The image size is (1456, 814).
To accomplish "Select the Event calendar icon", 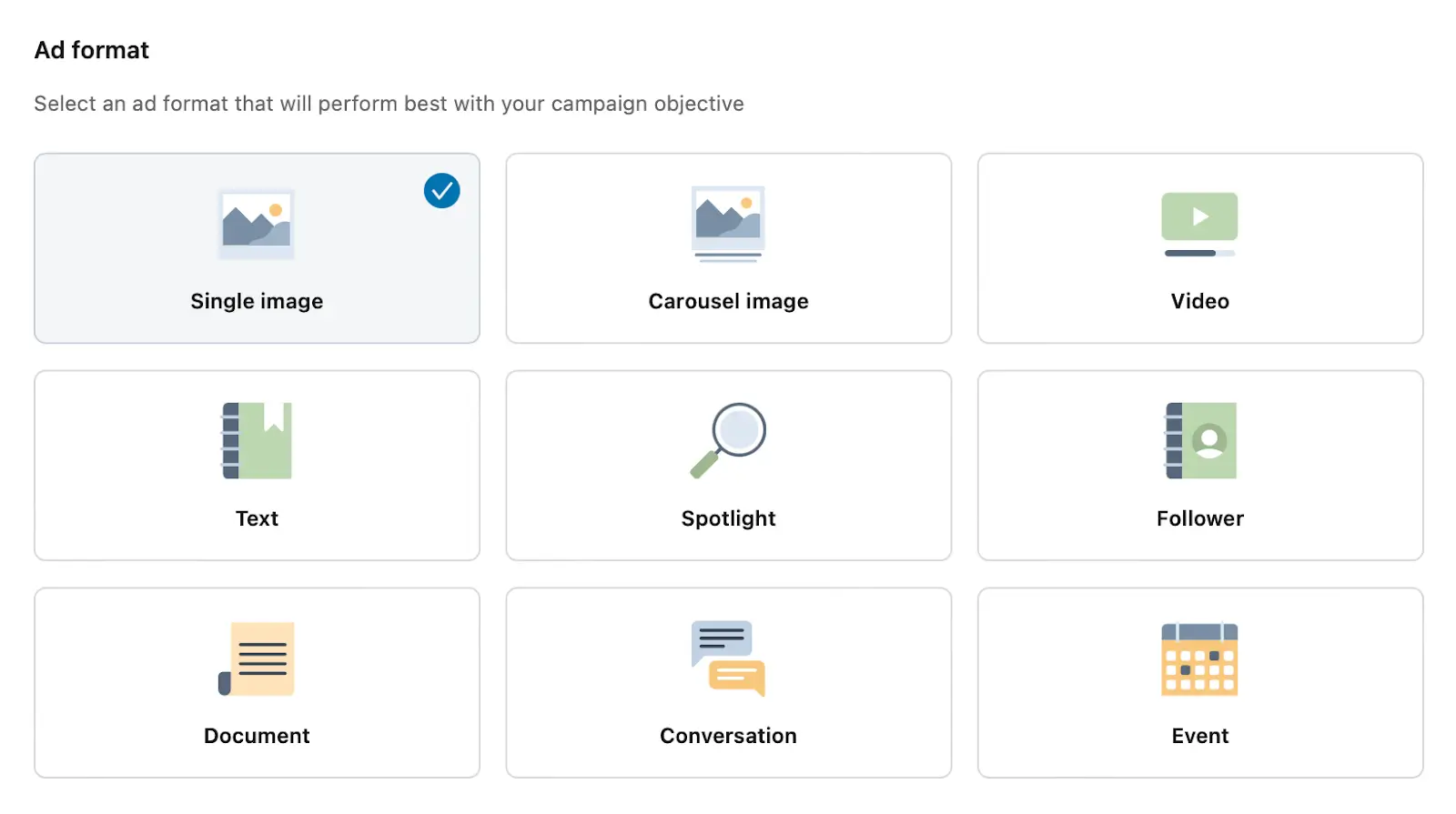I will pyautogui.click(x=1199, y=659).
